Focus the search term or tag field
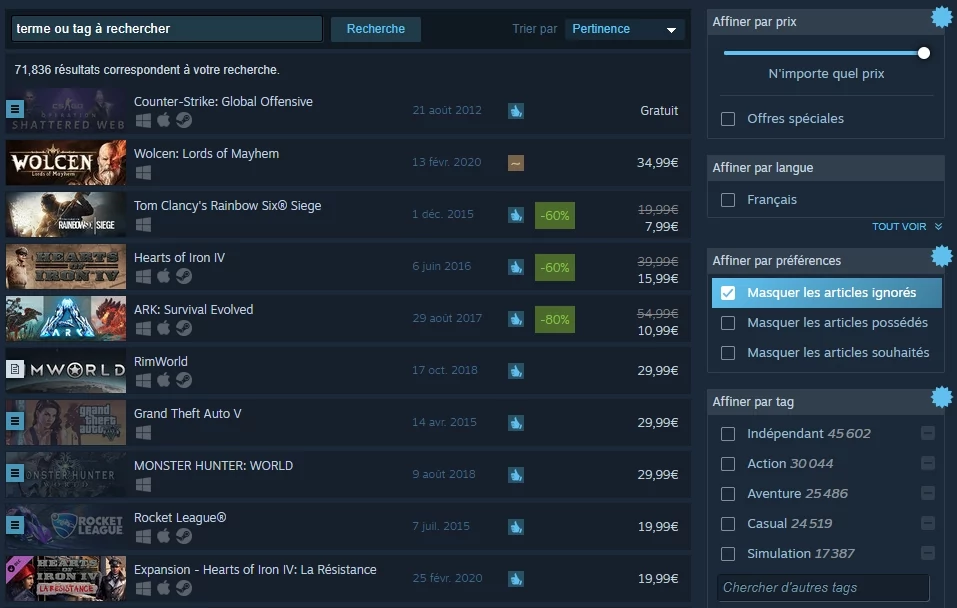The height and width of the screenshot is (608, 957). coord(167,29)
